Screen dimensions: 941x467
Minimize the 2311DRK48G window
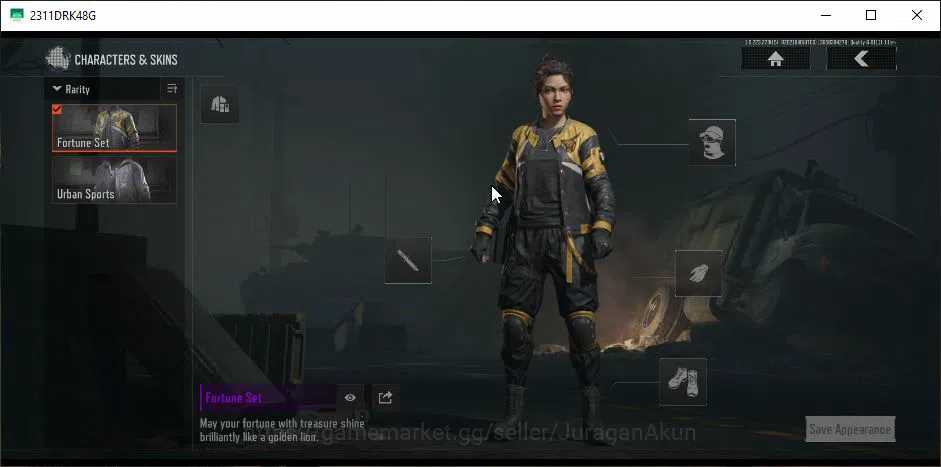[x=825, y=15]
